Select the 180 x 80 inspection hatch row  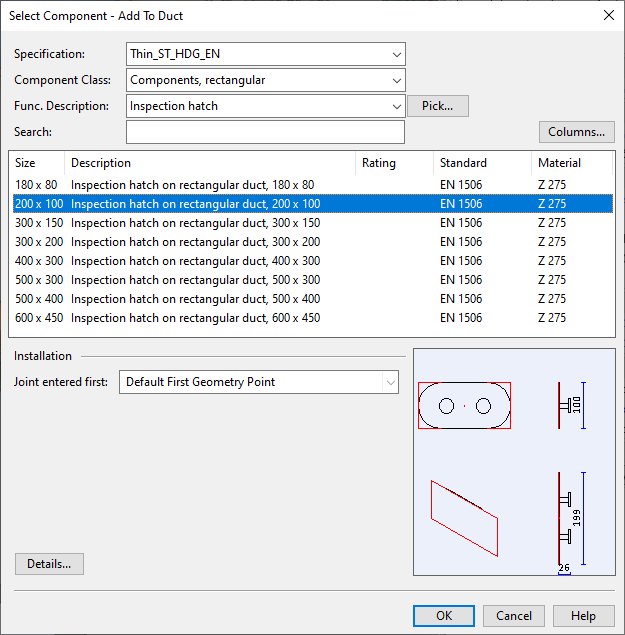click(192, 185)
